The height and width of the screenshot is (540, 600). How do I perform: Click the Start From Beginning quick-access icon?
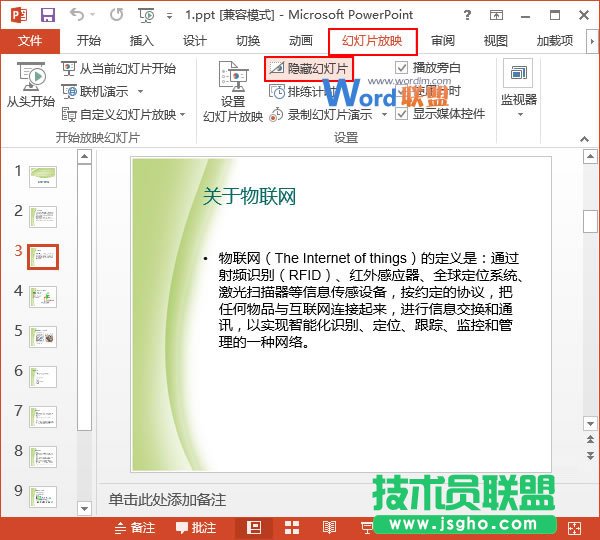146,15
